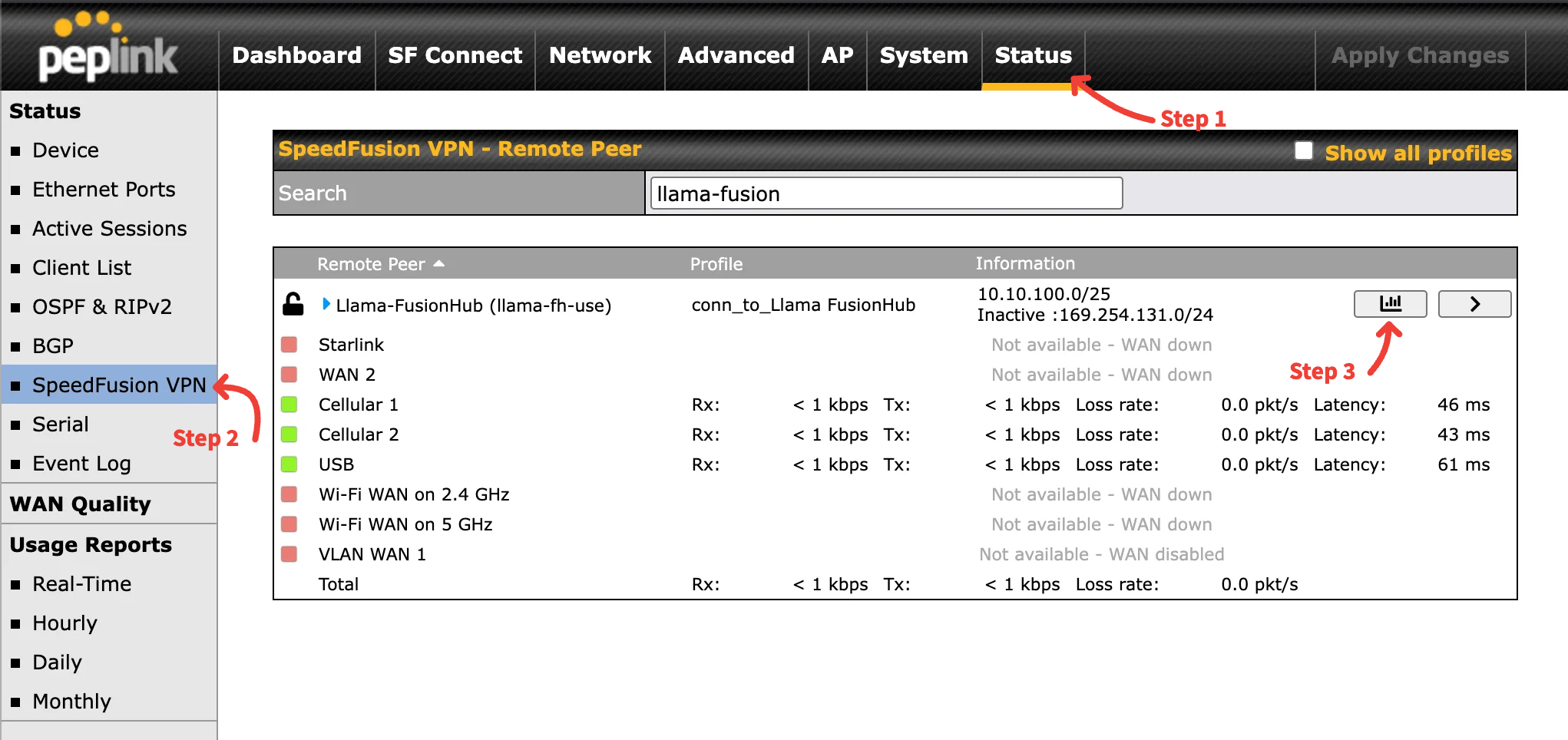The height and width of the screenshot is (740, 1568).
Task: Open OSPF & RIPv2 status page
Action: click(x=101, y=307)
